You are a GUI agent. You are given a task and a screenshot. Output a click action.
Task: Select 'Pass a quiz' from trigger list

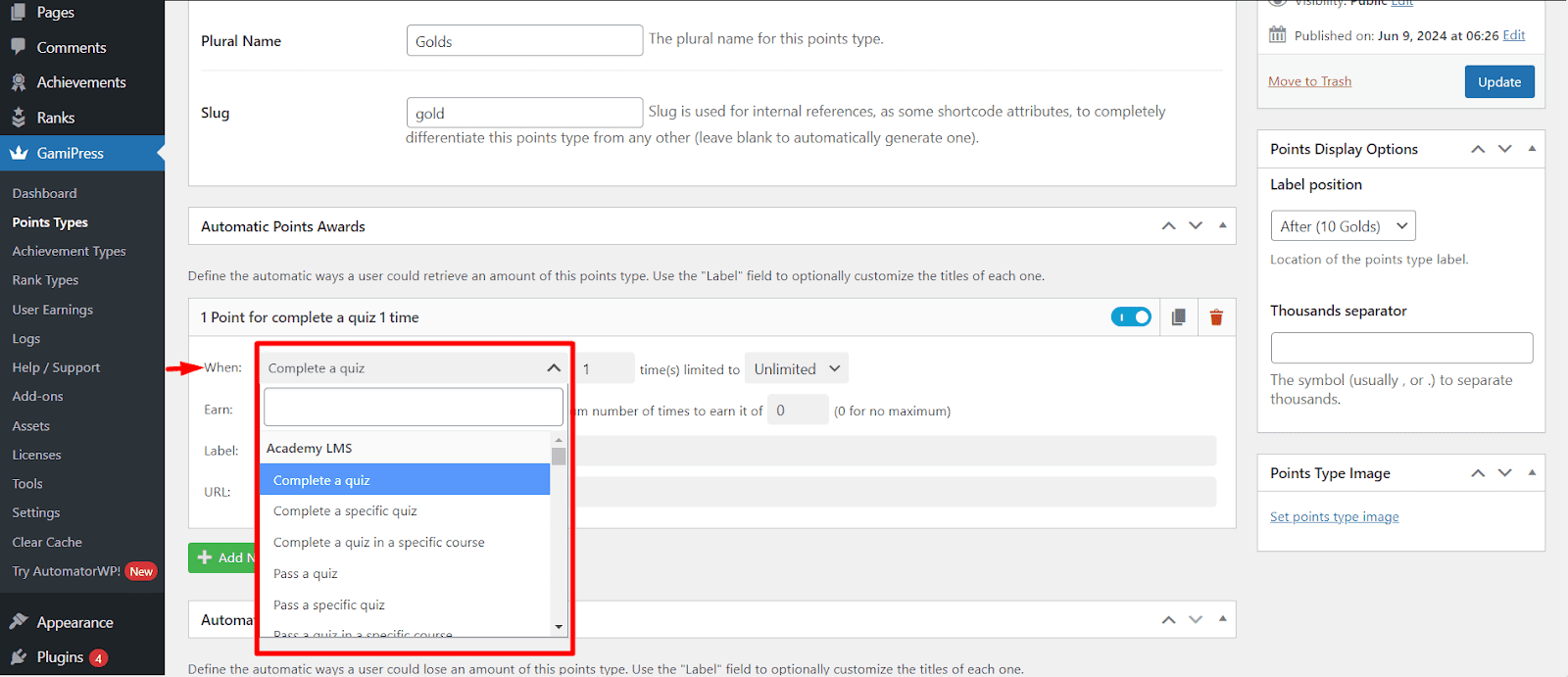[x=306, y=574]
